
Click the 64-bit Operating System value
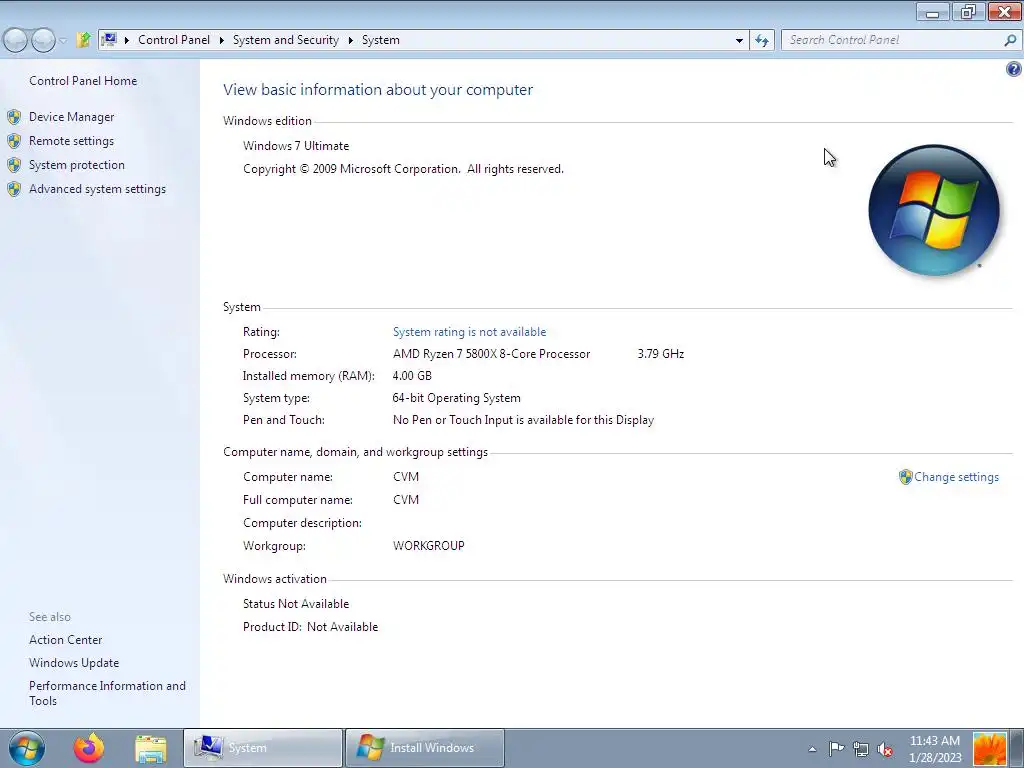[456, 398]
